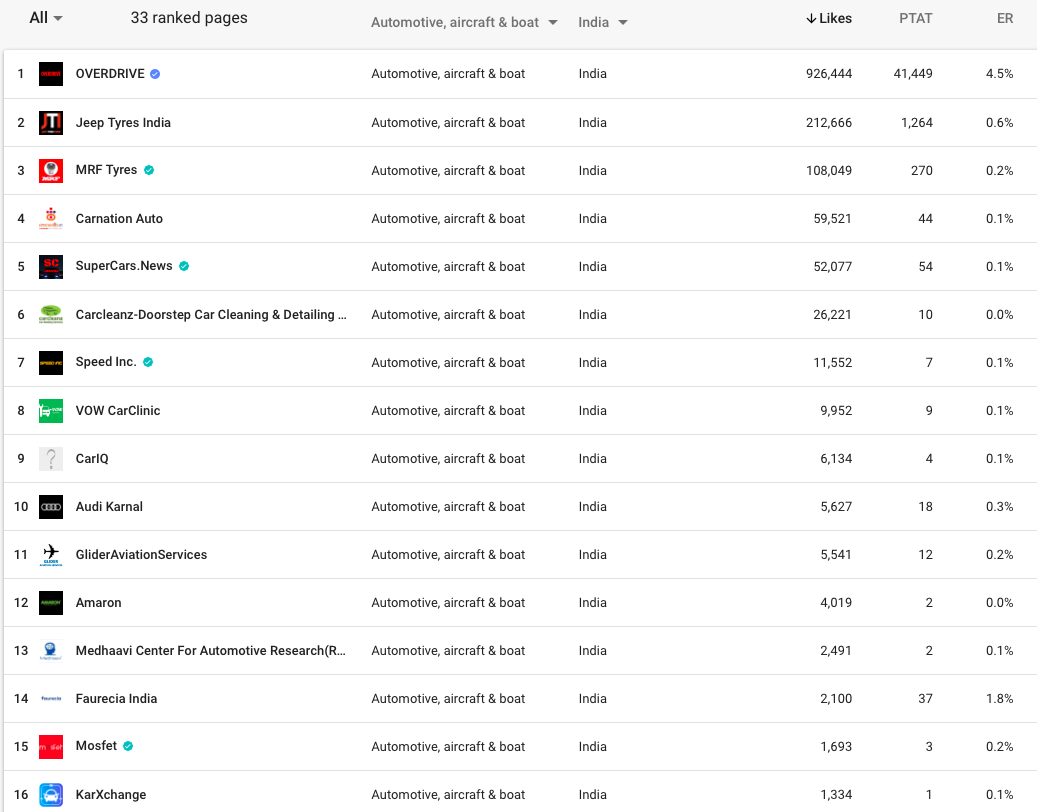
Task: Click OVERDRIVE likes value 926,444
Action: pos(829,74)
